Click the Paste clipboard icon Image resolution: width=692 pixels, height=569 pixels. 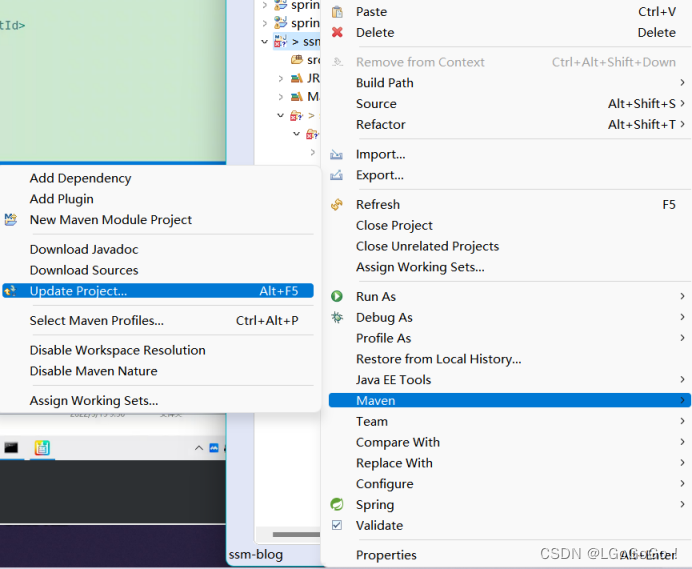(x=337, y=12)
